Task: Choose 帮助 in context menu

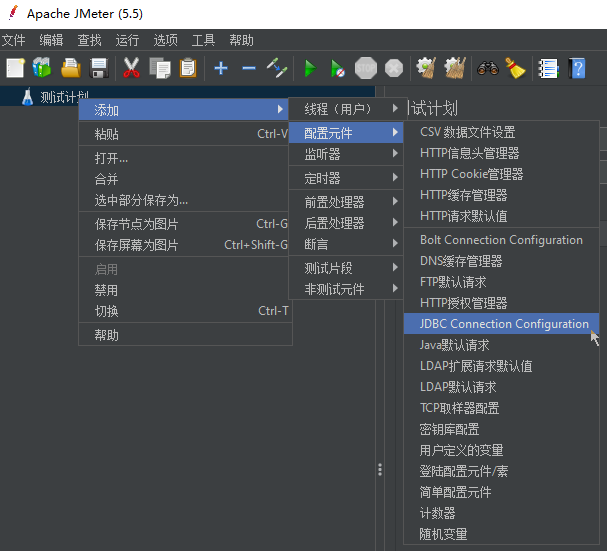Action: [x=185, y=335]
